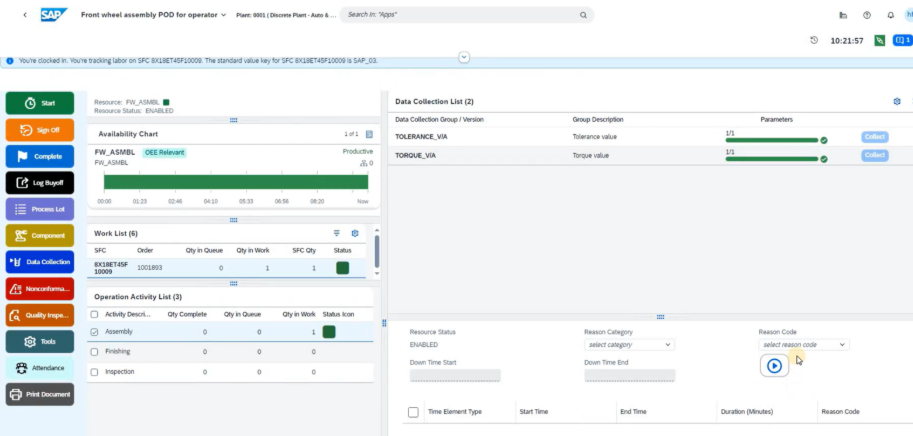Check the Inspection activity checkbox
The height and width of the screenshot is (436, 913).
pos(95,372)
